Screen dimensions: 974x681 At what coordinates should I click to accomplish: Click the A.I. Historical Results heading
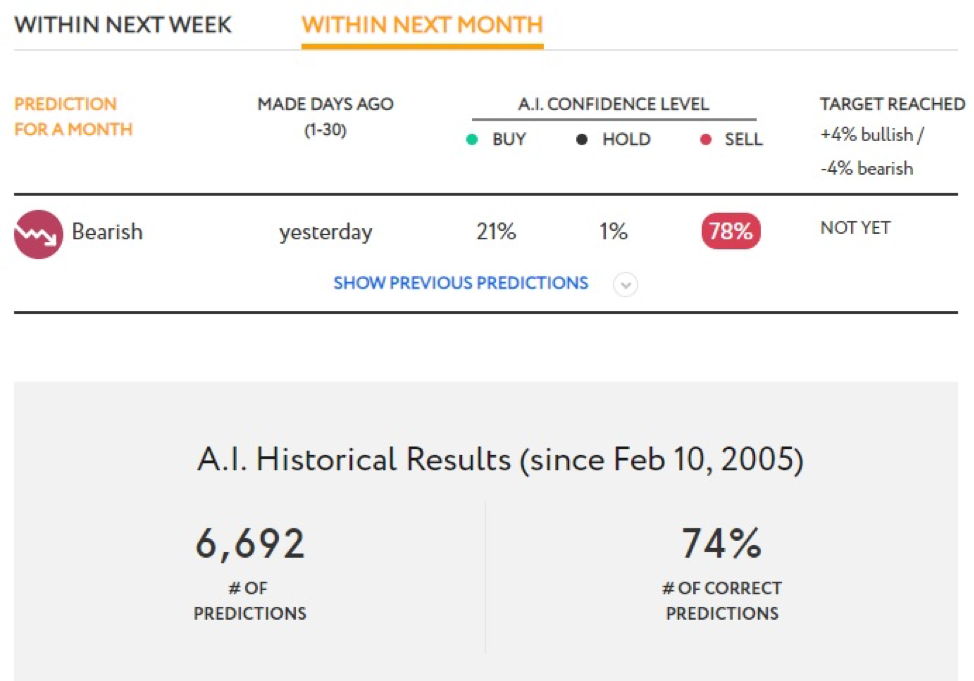coord(501,460)
